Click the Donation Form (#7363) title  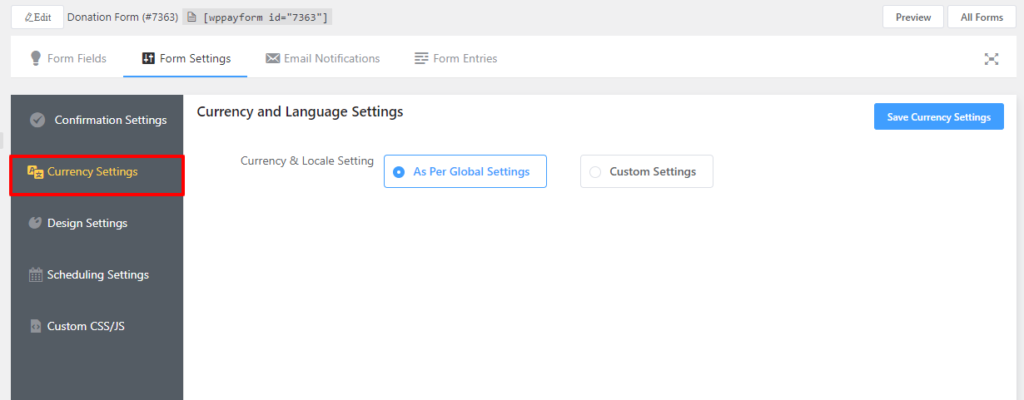(123, 18)
